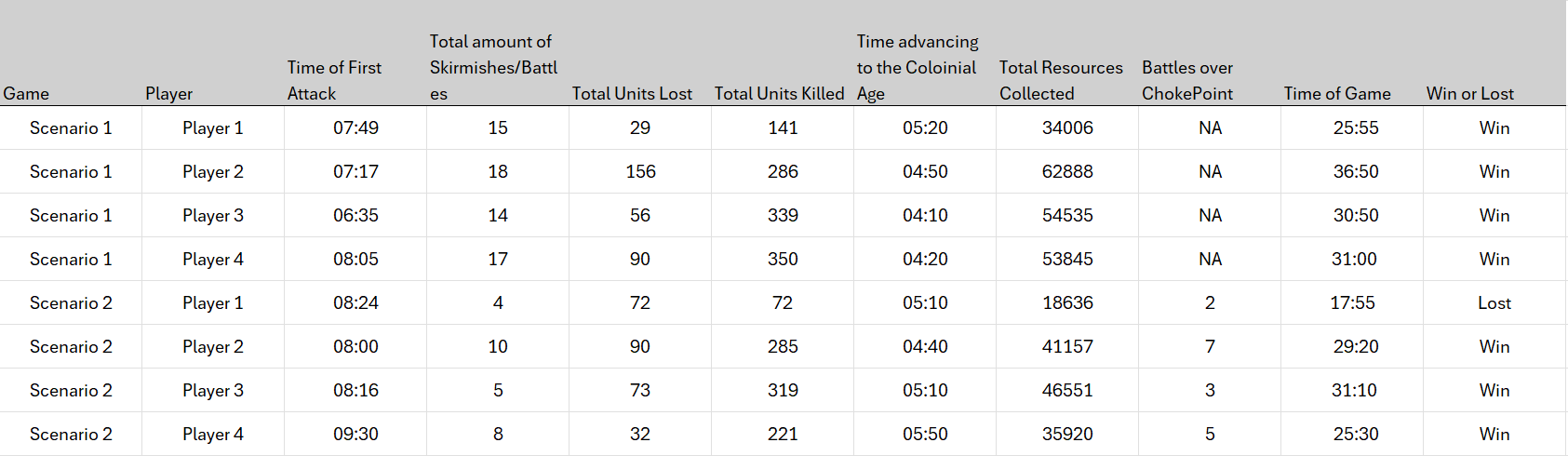Select the "Battles over ChokePoint" header cell

click(x=1187, y=80)
